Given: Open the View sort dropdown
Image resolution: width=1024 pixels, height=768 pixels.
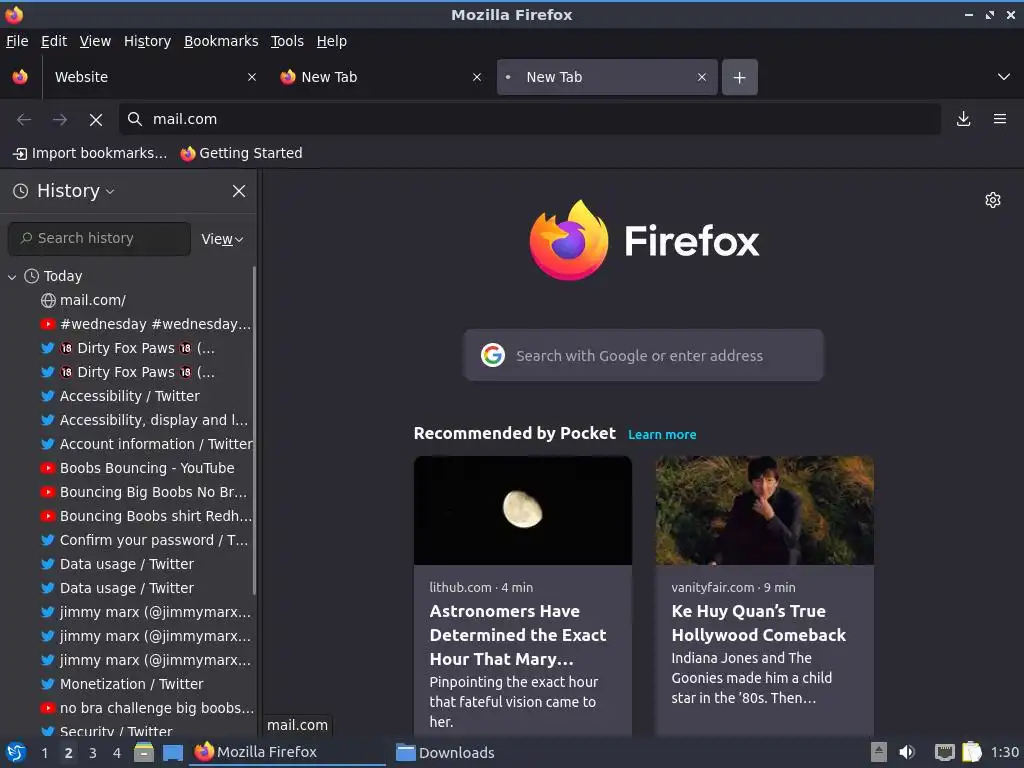Looking at the screenshot, I should point(222,239).
